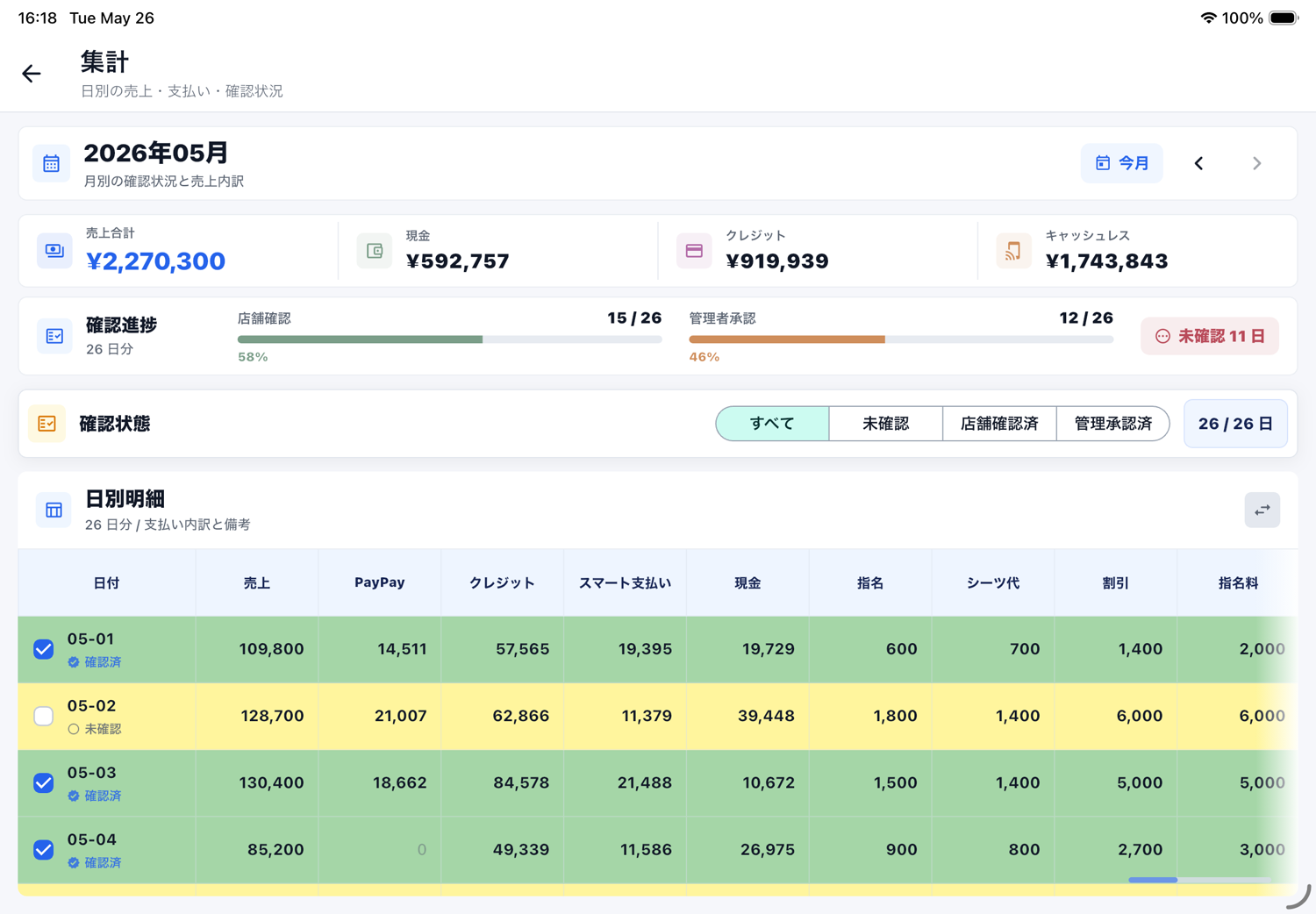
Task: Uncheck the 05-04 row checkbox
Action: pyautogui.click(x=44, y=849)
